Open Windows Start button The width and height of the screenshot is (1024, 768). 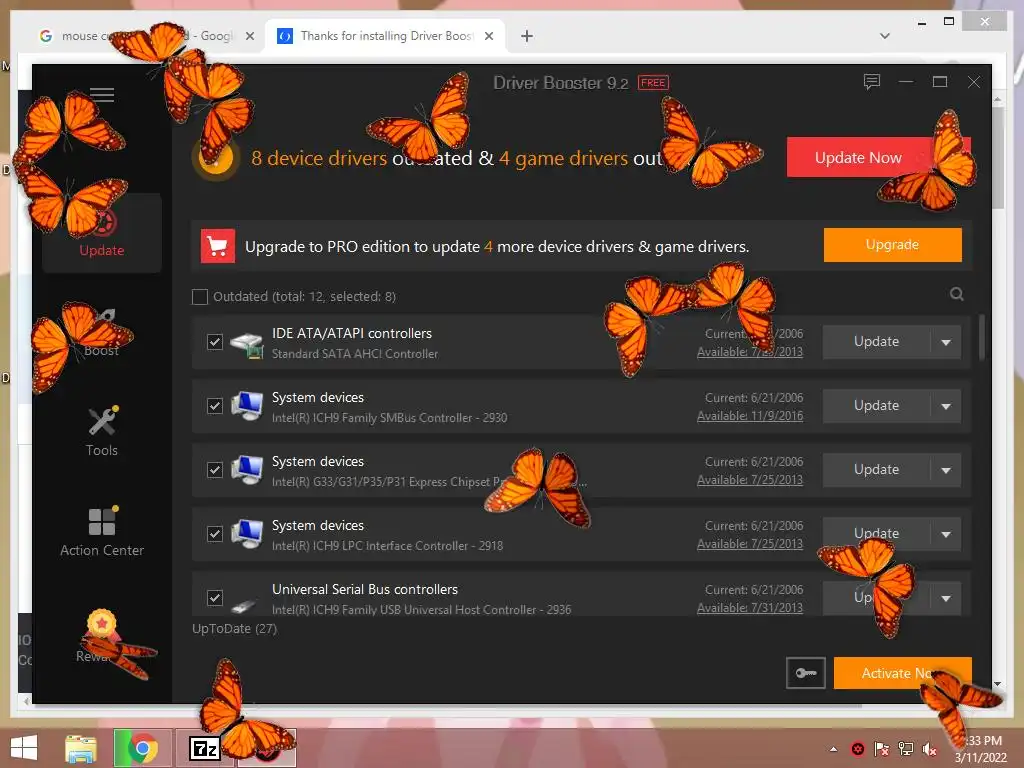(x=24, y=748)
